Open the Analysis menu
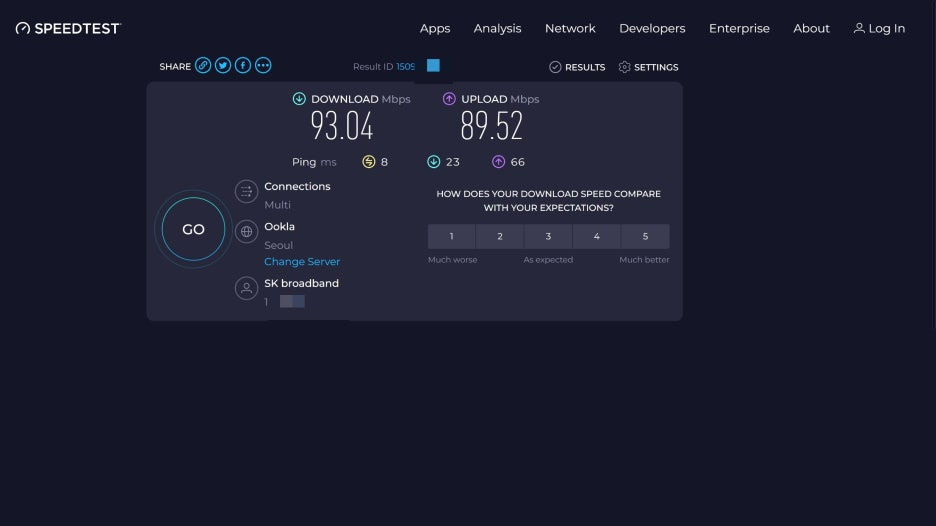 497,29
